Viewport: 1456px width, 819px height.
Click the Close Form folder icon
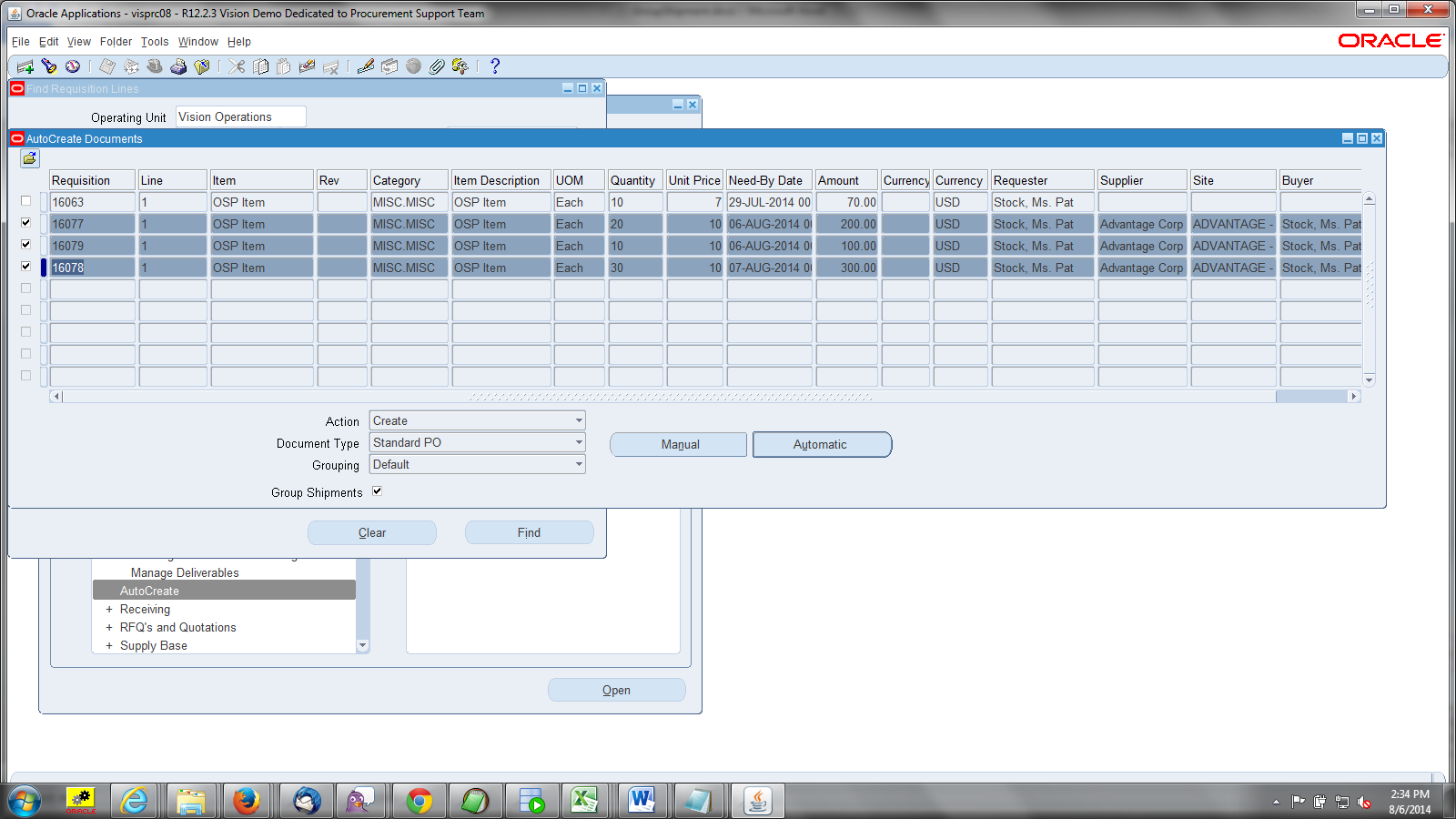tap(202, 66)
